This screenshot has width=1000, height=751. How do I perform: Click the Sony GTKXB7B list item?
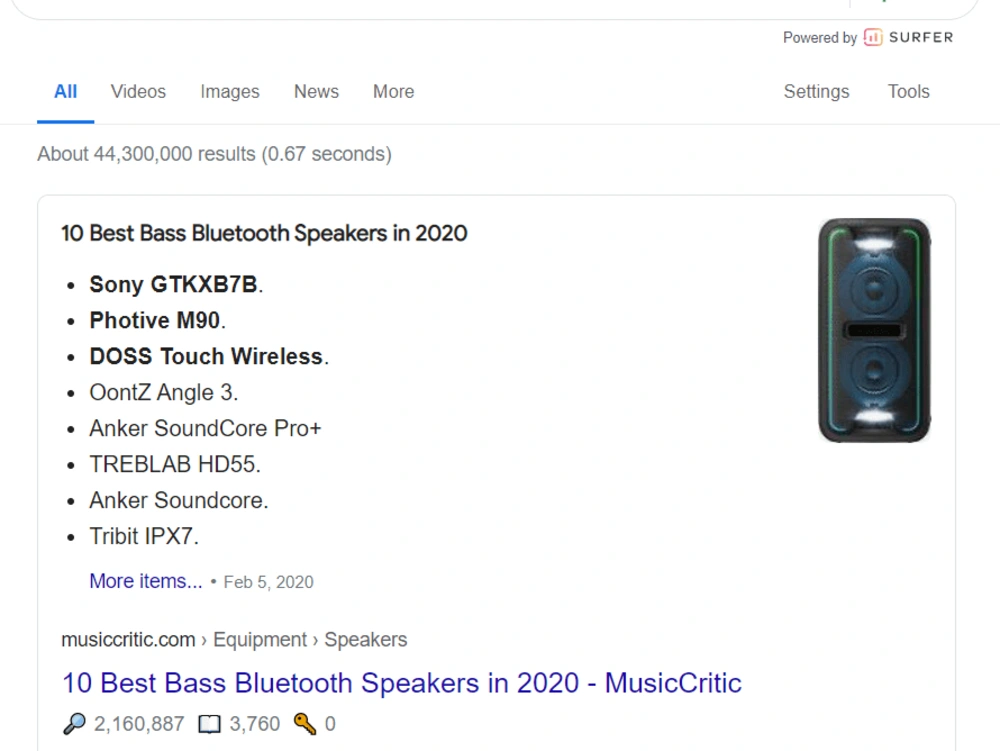click(x=176, y=284)
